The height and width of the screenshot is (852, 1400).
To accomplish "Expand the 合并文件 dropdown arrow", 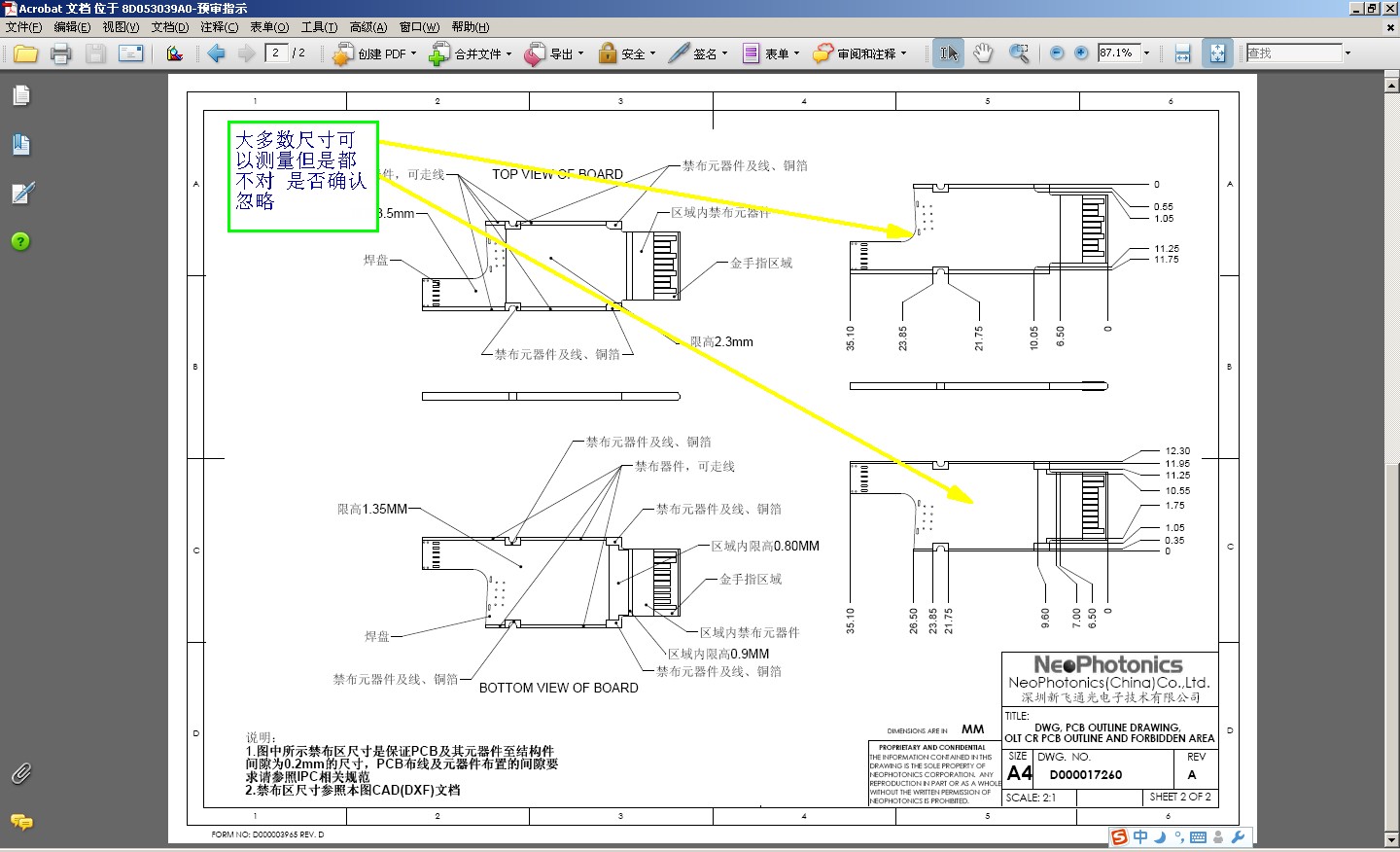I will 508,53.
